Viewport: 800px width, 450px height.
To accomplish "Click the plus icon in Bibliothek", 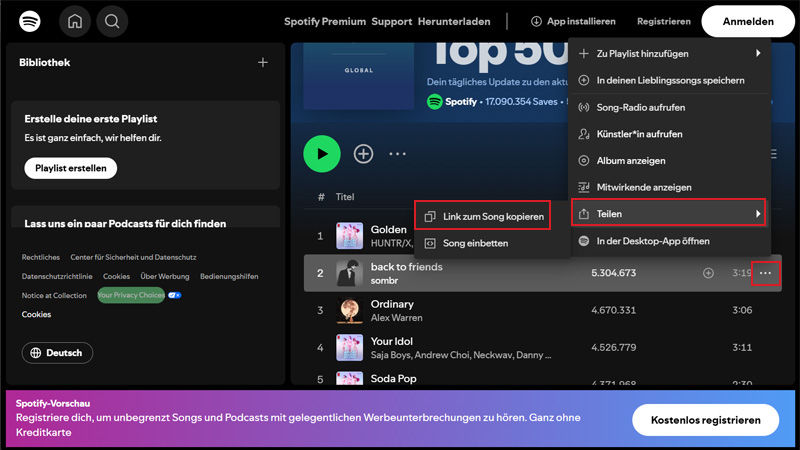I will [263, 62].
